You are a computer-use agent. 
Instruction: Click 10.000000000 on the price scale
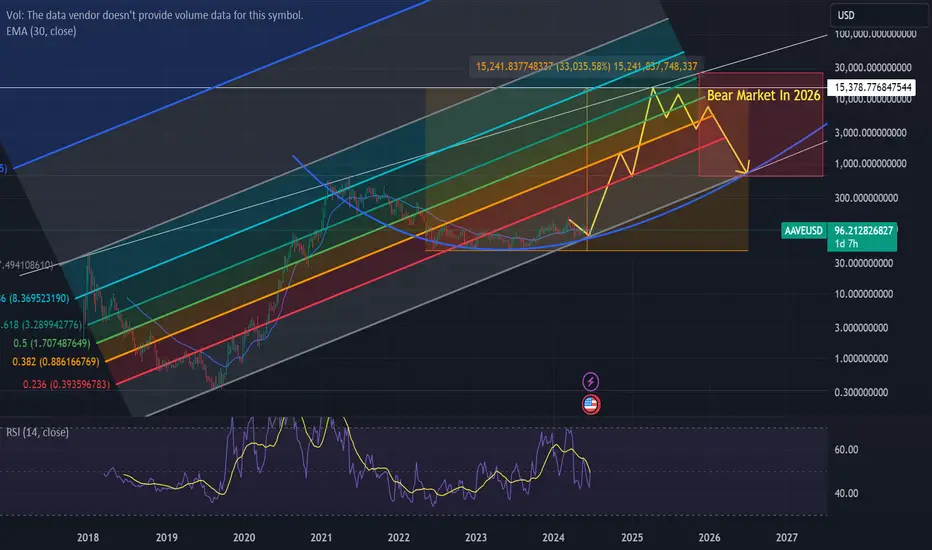(864, 294)
